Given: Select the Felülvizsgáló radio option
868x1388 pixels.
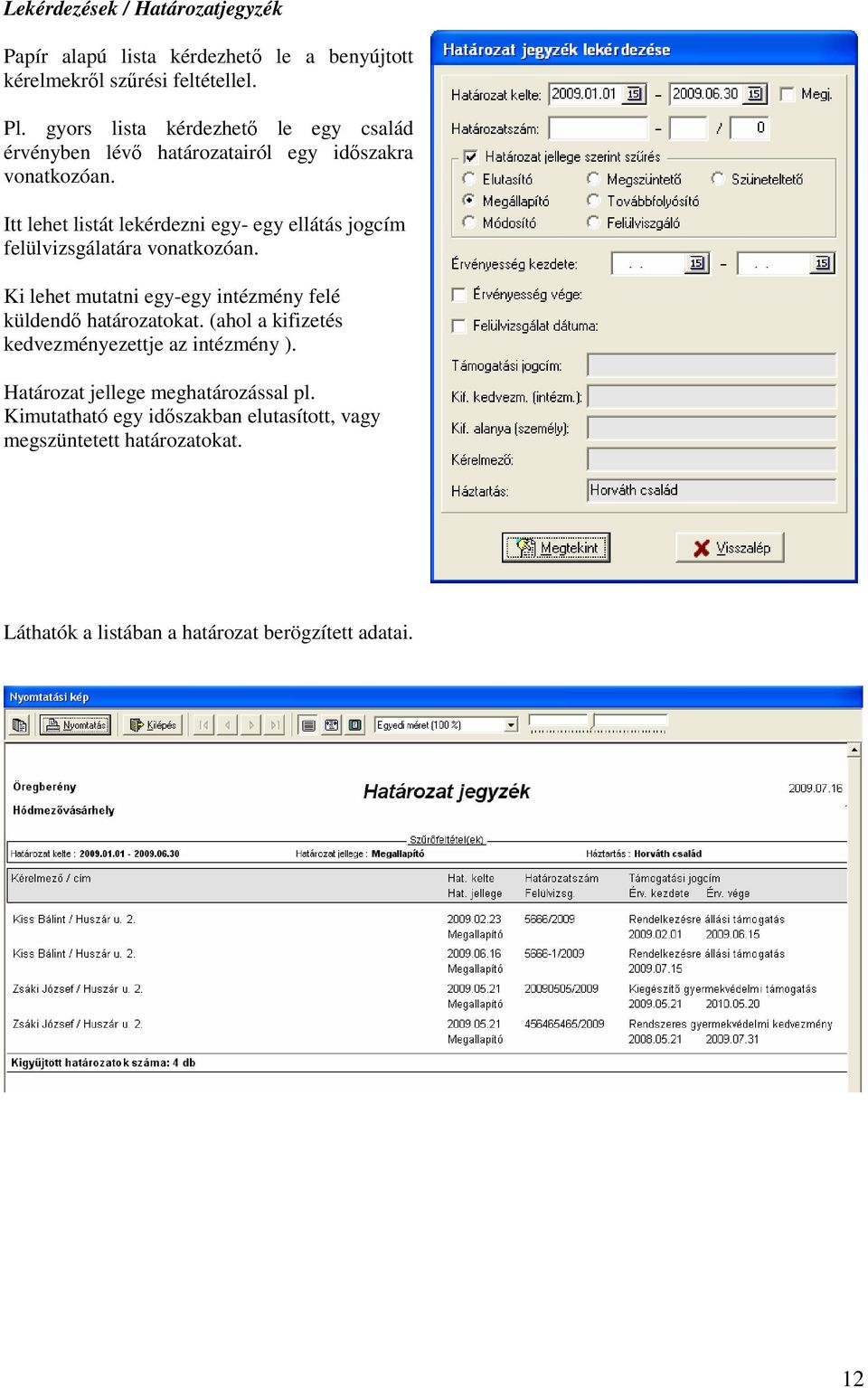Looking at the screenshot, I should [x=593, y=222].
